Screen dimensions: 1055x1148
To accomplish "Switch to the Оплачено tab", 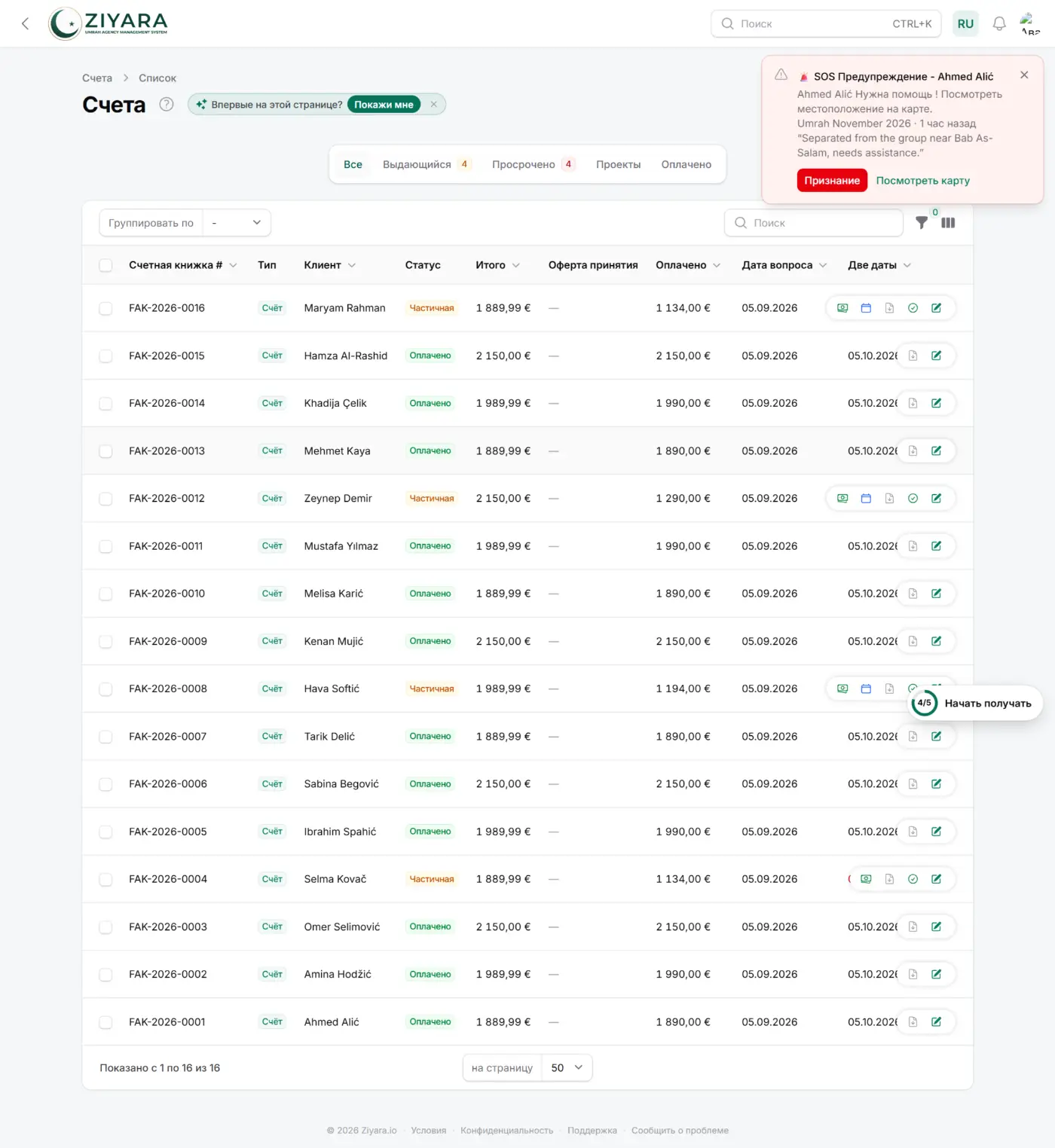I will point(686,164).
